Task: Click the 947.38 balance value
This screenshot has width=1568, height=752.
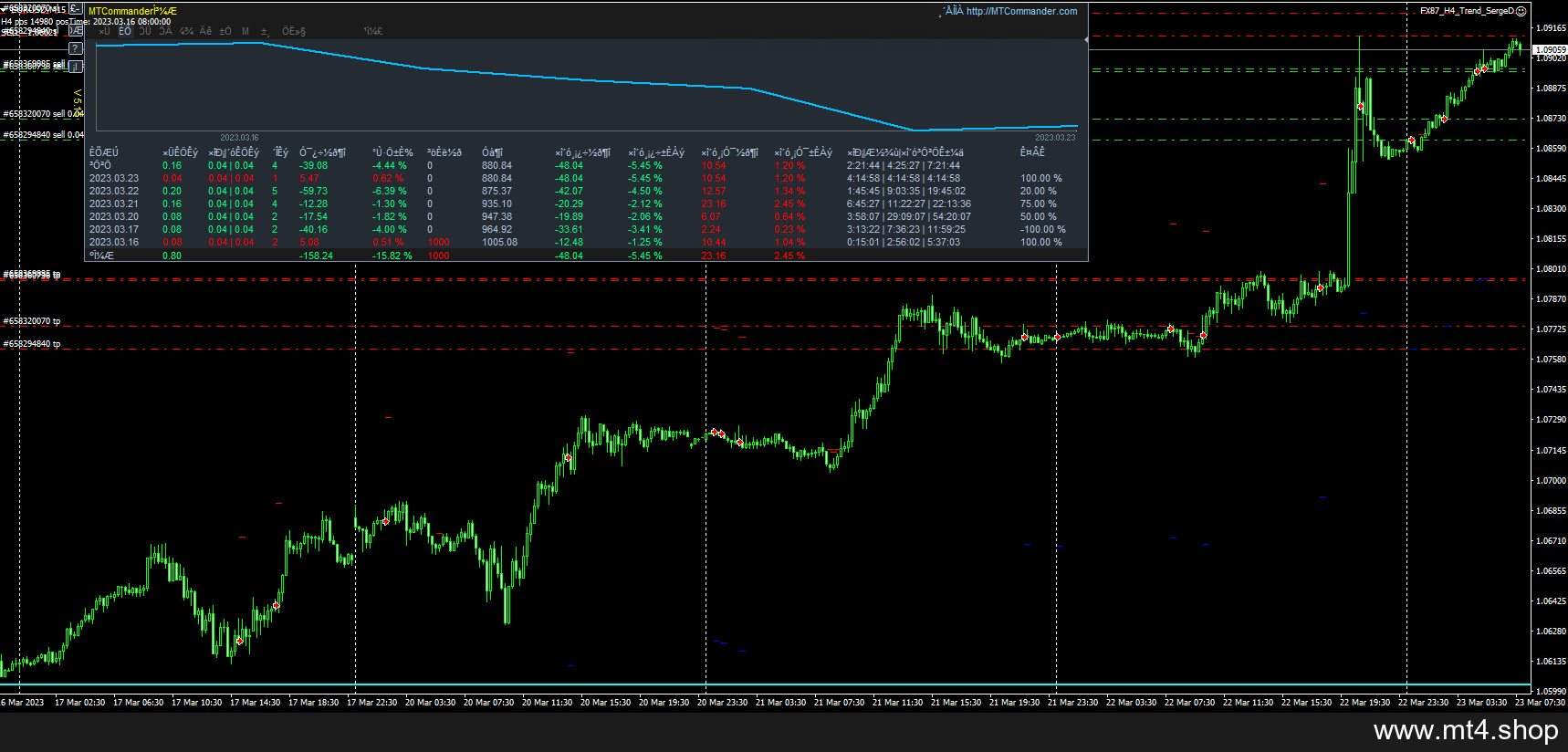Action: (x=497, y=217)
